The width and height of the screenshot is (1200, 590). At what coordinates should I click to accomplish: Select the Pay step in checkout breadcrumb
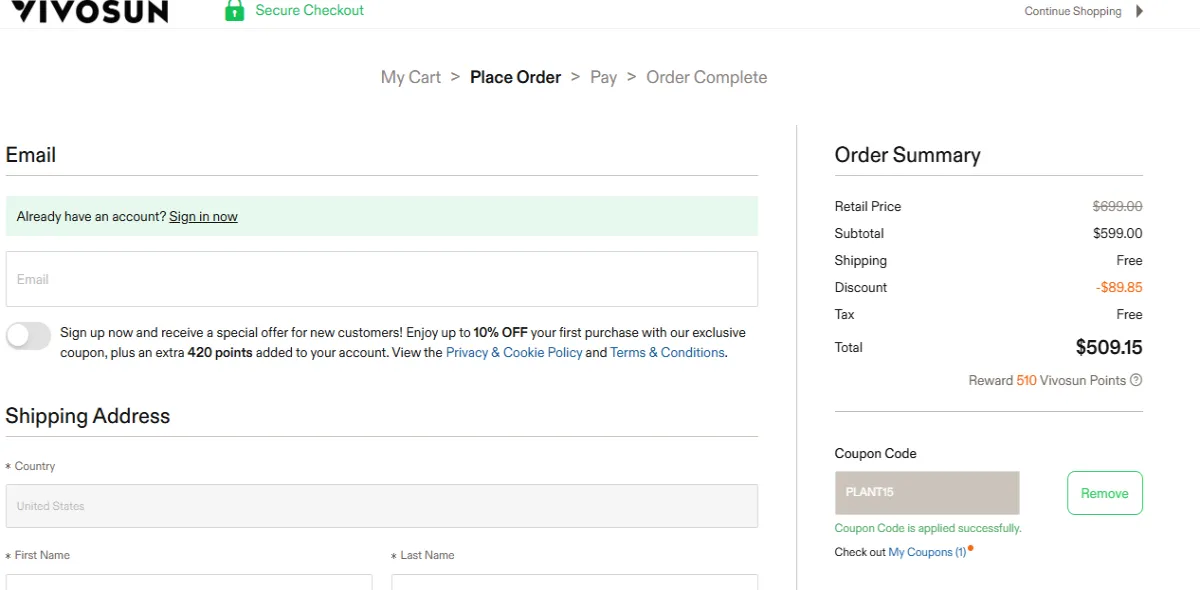pyautogui.click(x=604, y=77)
